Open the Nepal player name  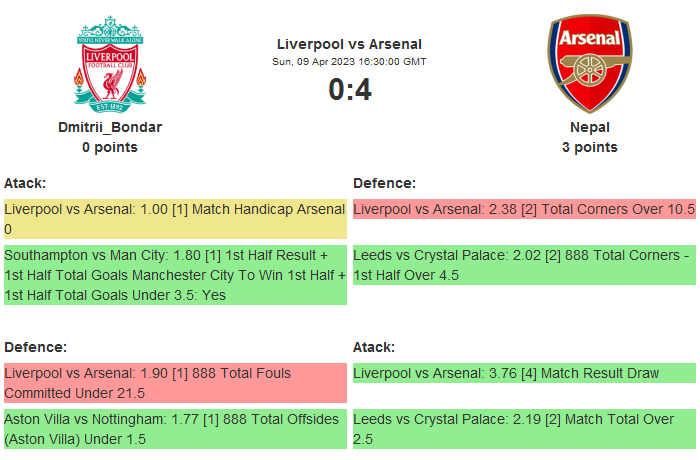point(590,127)
